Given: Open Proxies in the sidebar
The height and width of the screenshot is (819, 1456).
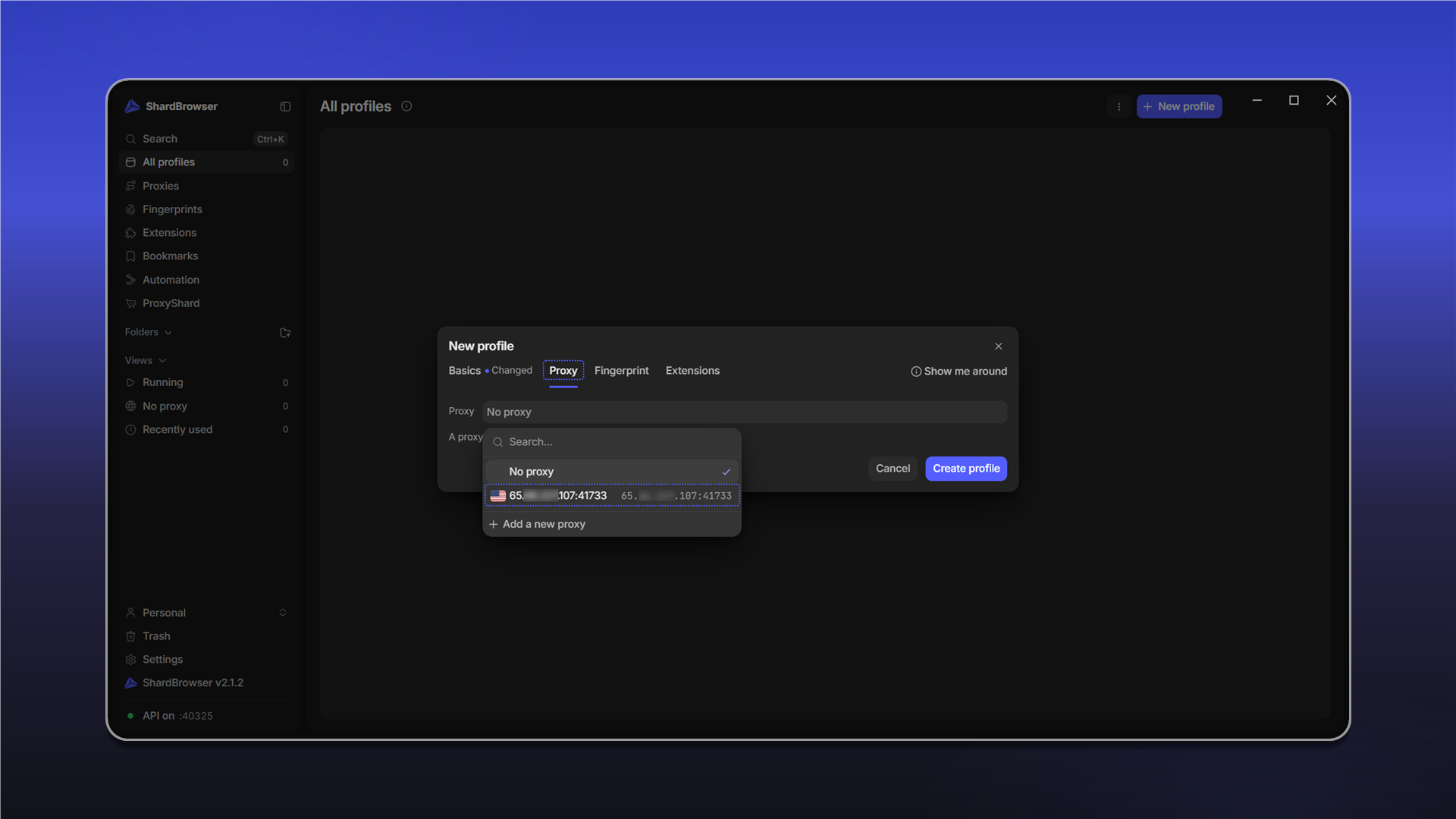Looking at the screenshot, I should [x=206, y=186].
